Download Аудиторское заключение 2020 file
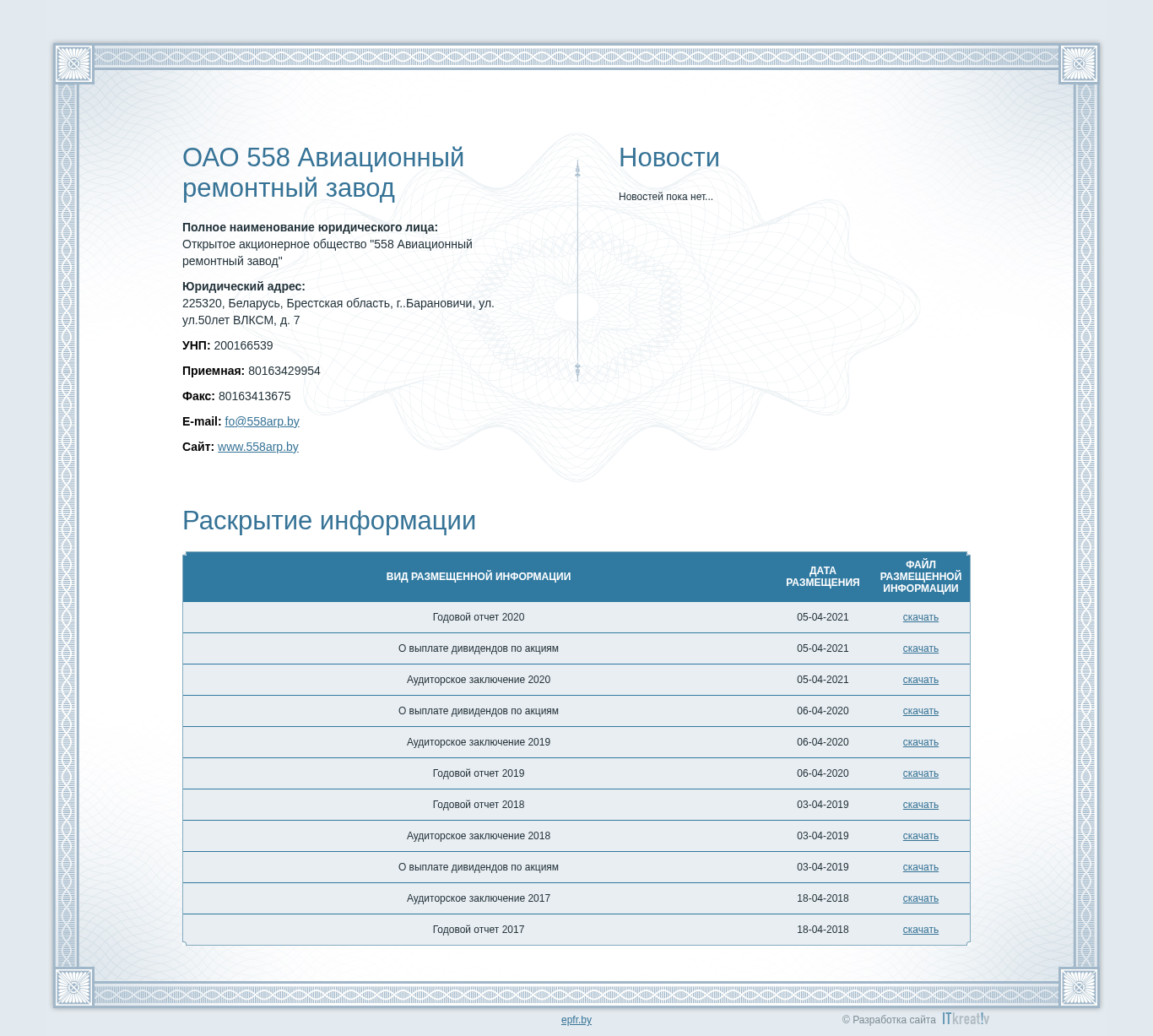1153x1036 pixels. (920, 680)
